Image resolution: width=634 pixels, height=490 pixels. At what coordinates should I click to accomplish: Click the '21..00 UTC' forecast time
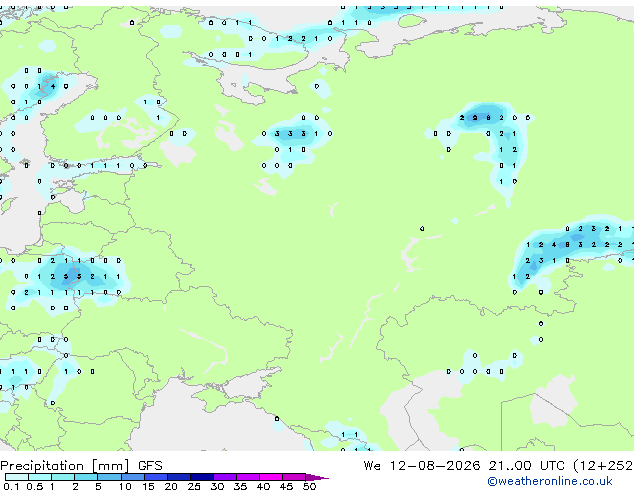(526, 466)
